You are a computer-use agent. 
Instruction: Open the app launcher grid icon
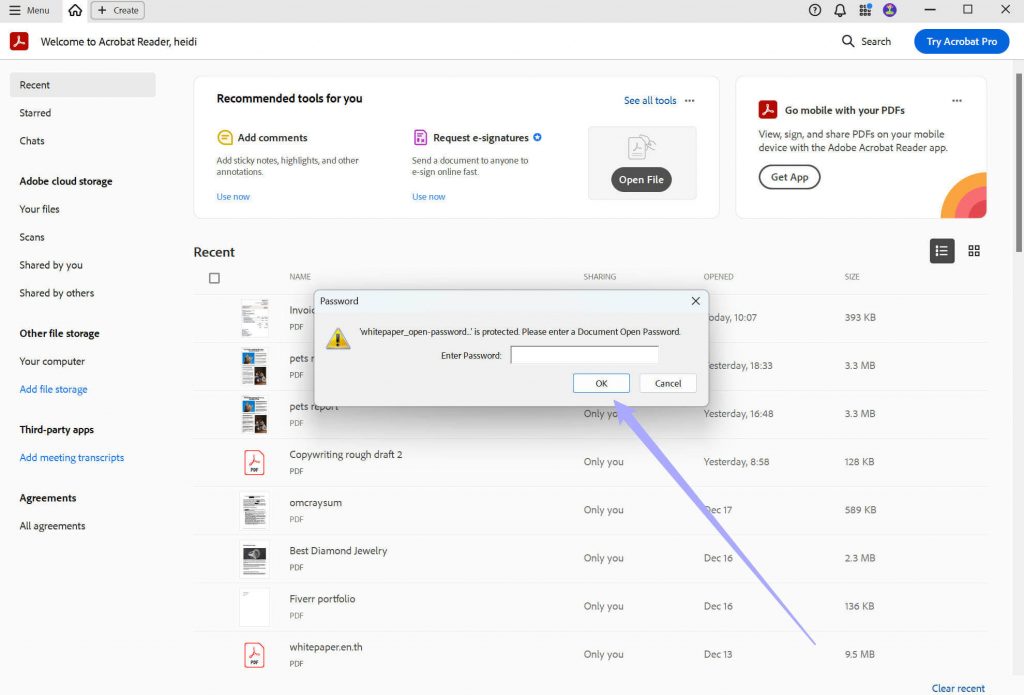click(864, 10)
